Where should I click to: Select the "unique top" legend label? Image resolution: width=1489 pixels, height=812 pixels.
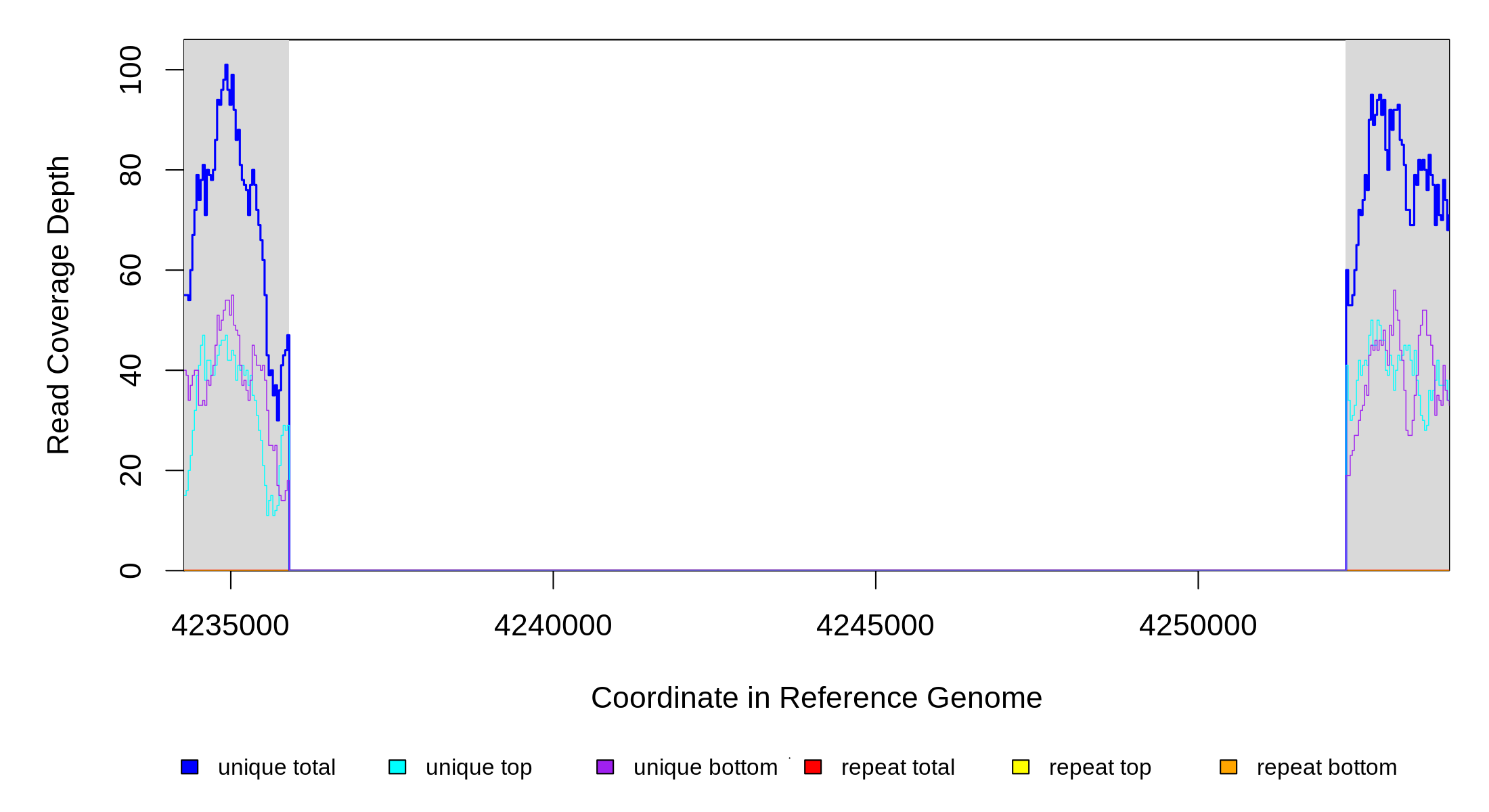(x=479, y=767)
